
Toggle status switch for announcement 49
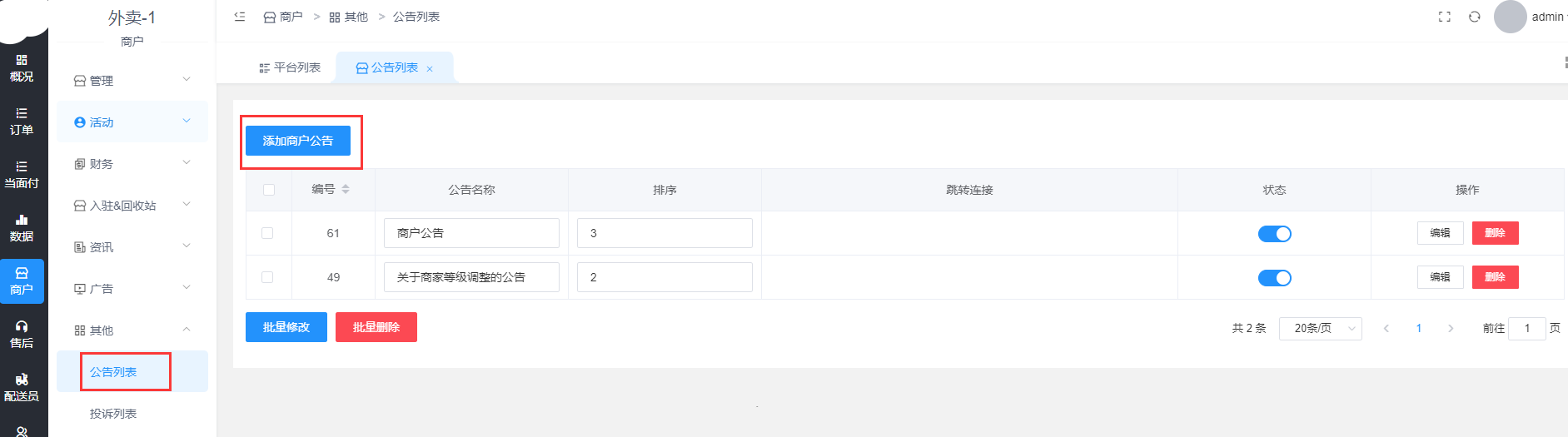1274,278
